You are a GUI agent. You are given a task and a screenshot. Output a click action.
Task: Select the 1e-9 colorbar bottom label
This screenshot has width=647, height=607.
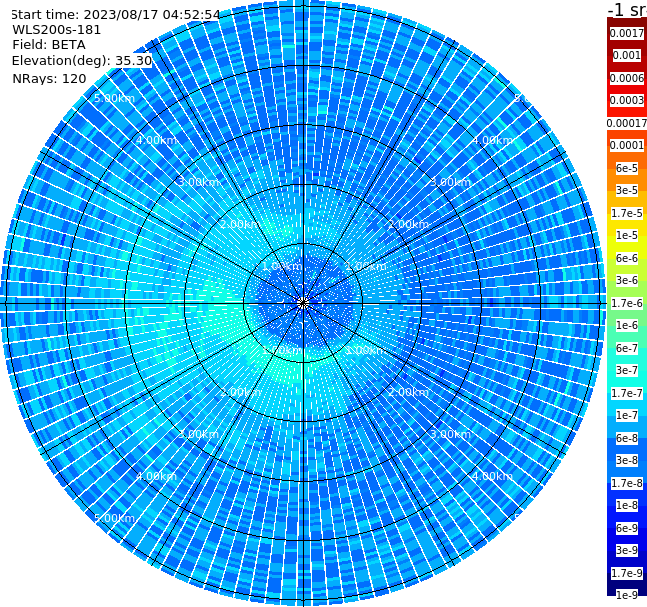tap(627, 595)
